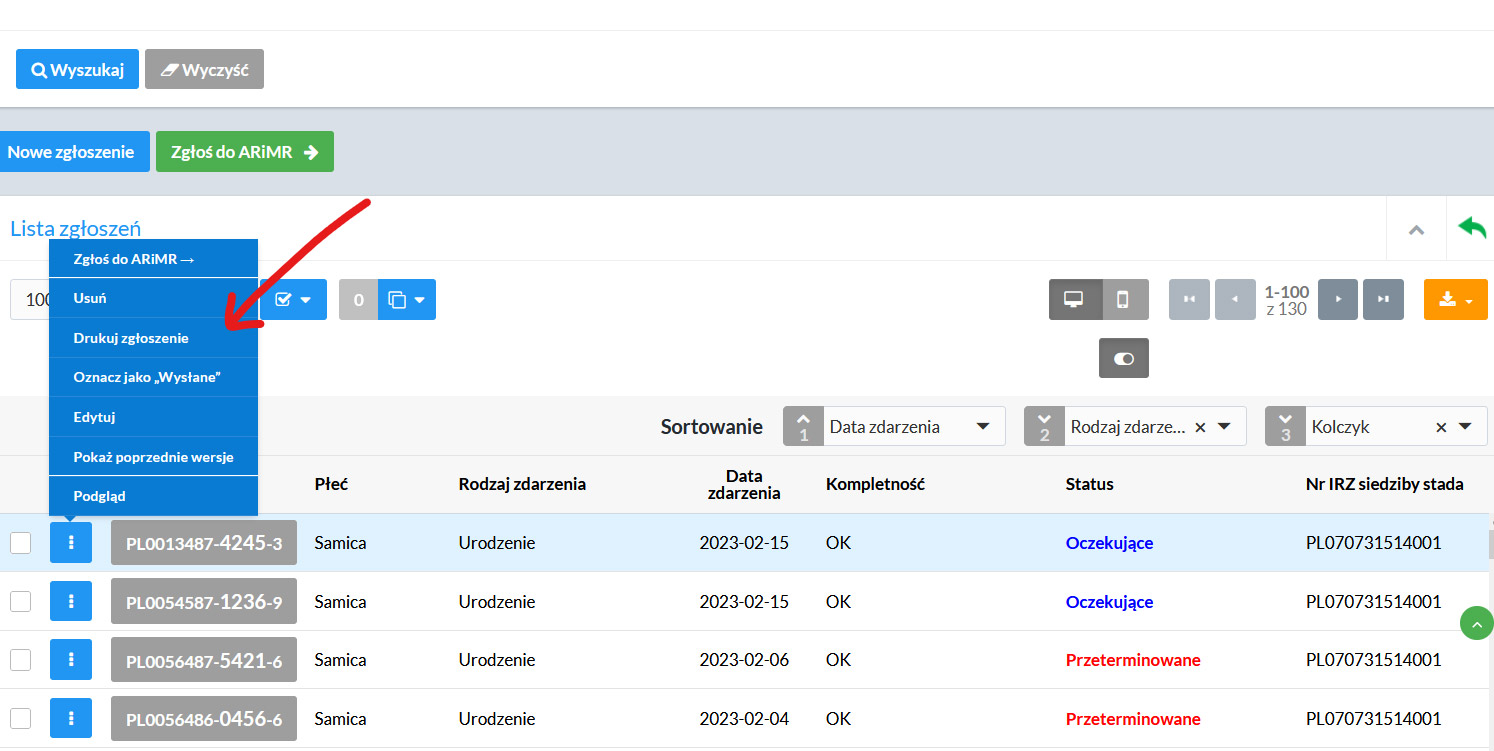Tick checkbox for row PL0056487-5421-6

click(x=21, y=660)
